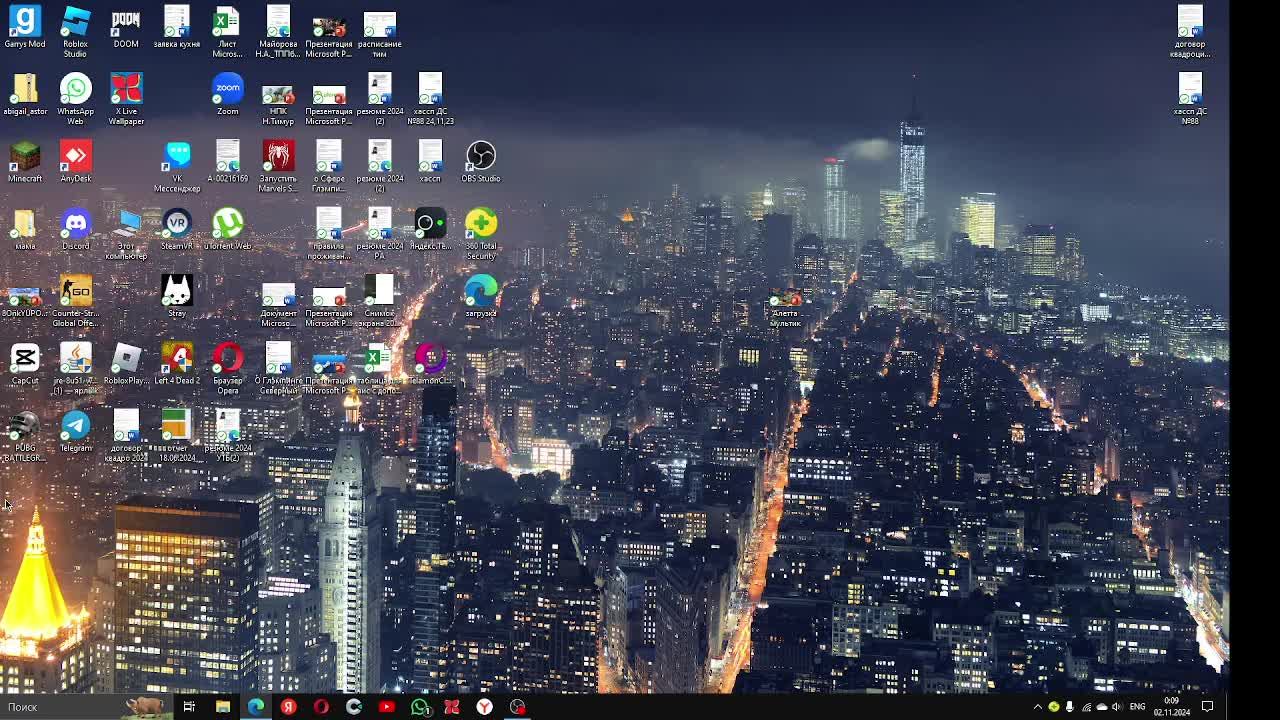Select the Лист Microsoft Excel file
The width and height of the screenshot is (1280, 720).
pos(228,32)
